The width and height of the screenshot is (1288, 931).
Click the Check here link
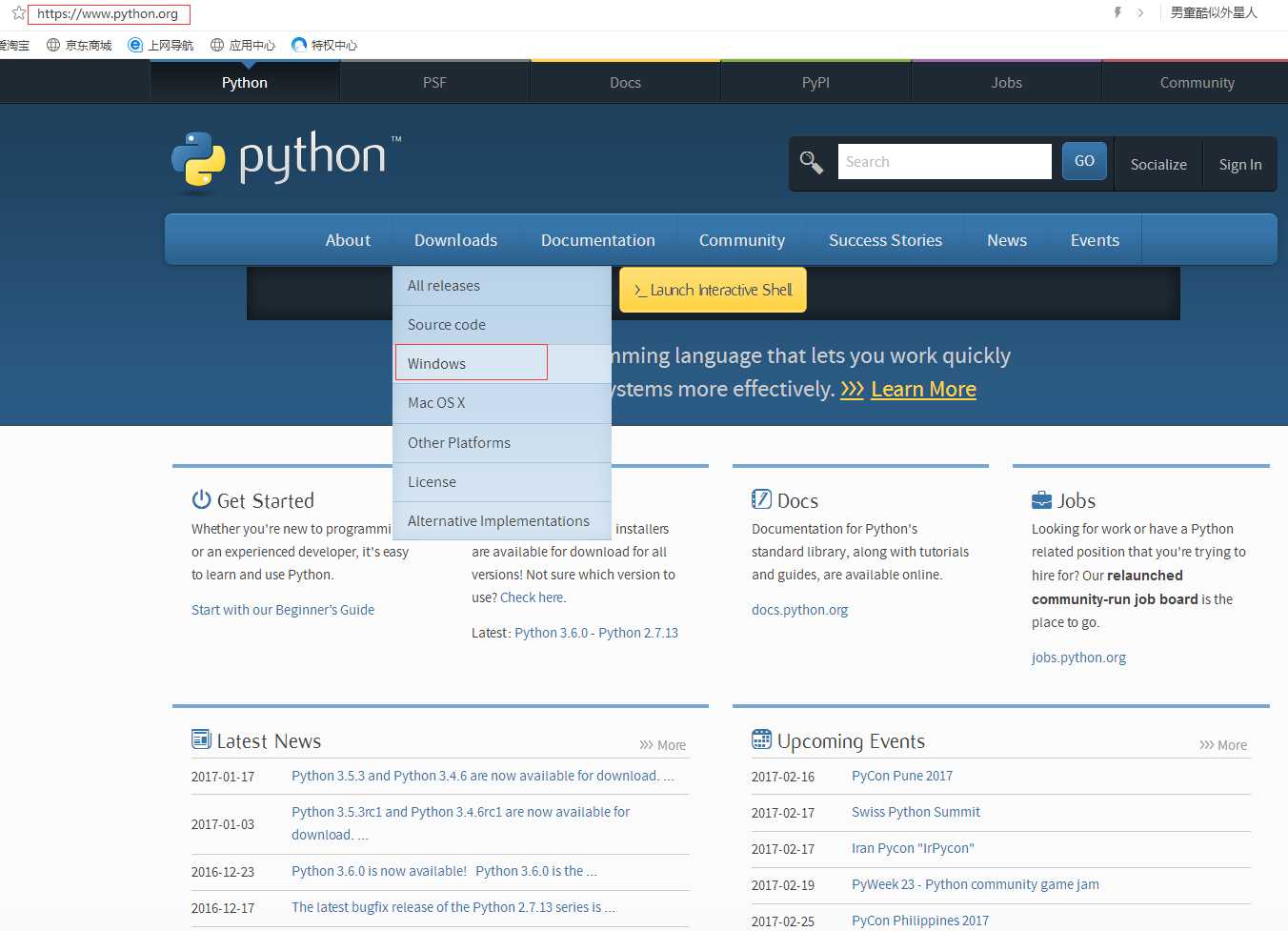532,597
